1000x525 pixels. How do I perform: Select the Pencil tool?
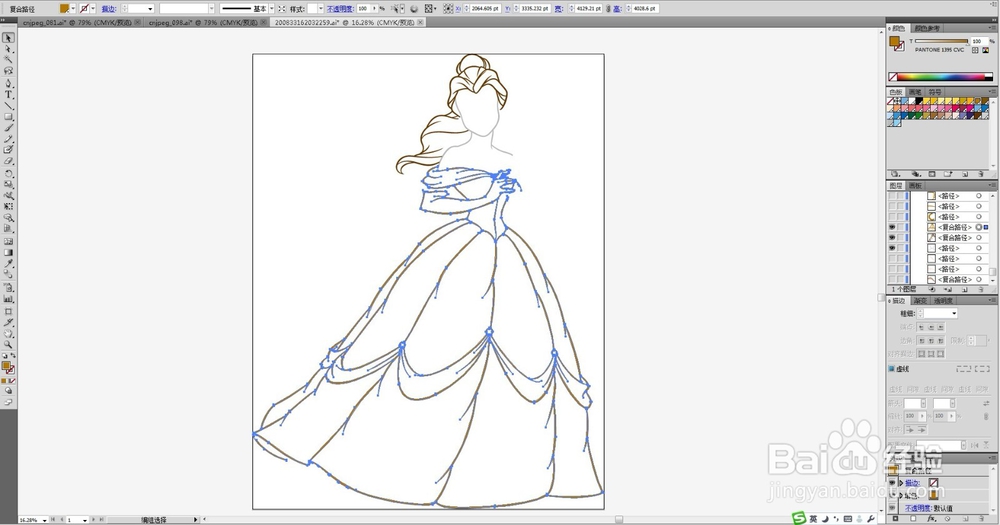pyautogui.click(x=8, y=139)
